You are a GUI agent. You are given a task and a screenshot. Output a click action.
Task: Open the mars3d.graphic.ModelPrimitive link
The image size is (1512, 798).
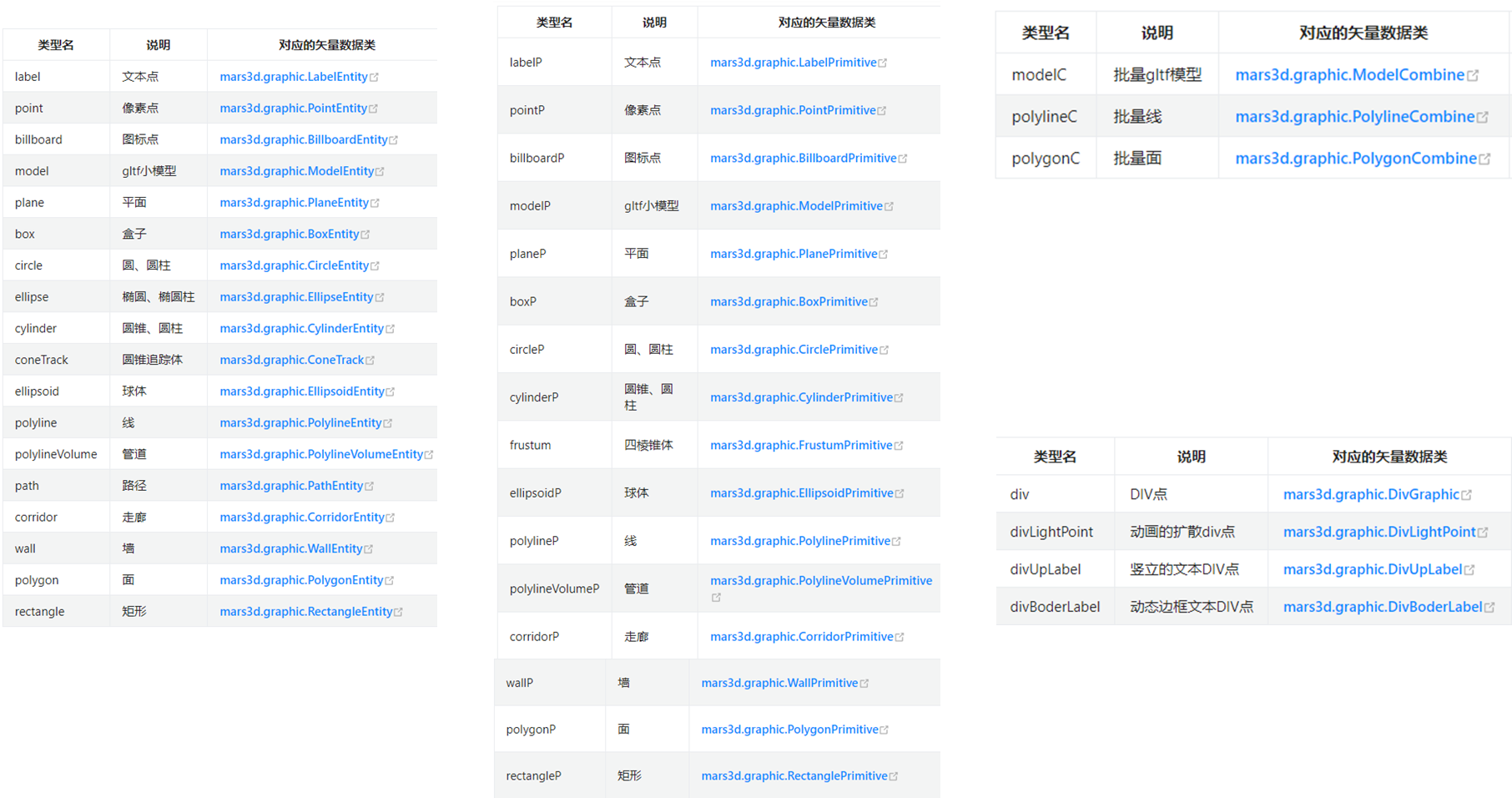coord(796,206)
